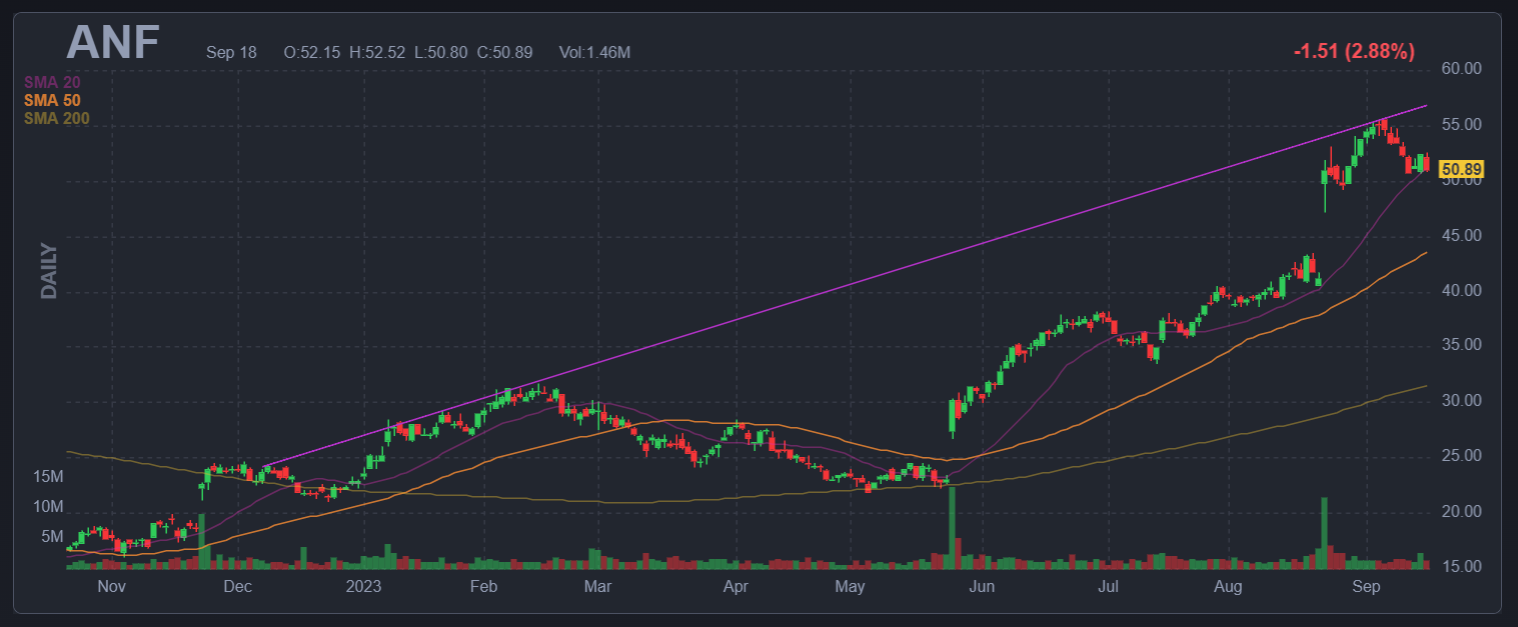Click the 5M volume axis label
1518x627 pixels.
pyautogui.click(x=52, y=537)
